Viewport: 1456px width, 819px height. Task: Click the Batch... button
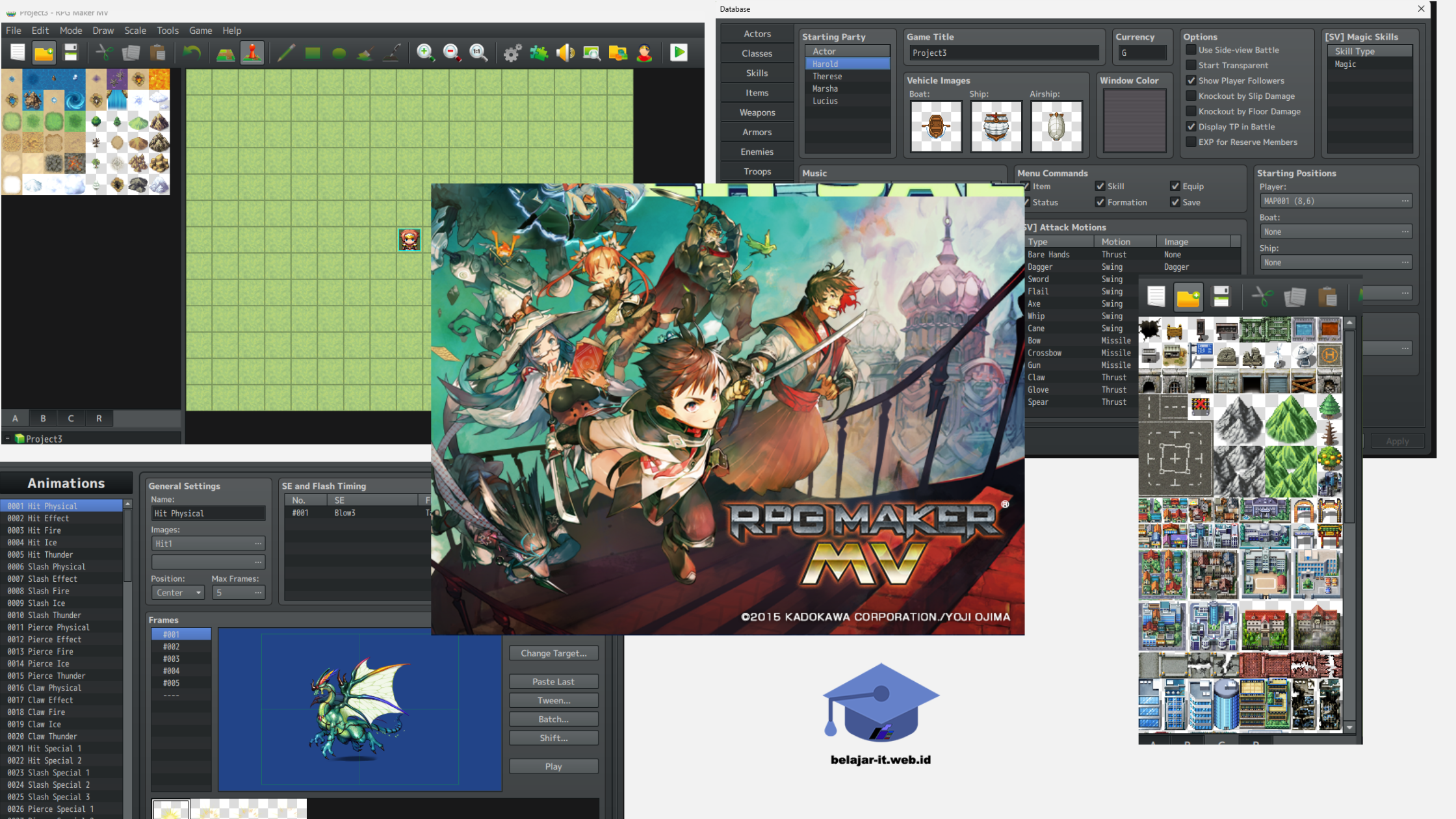(x=553, y=720)
